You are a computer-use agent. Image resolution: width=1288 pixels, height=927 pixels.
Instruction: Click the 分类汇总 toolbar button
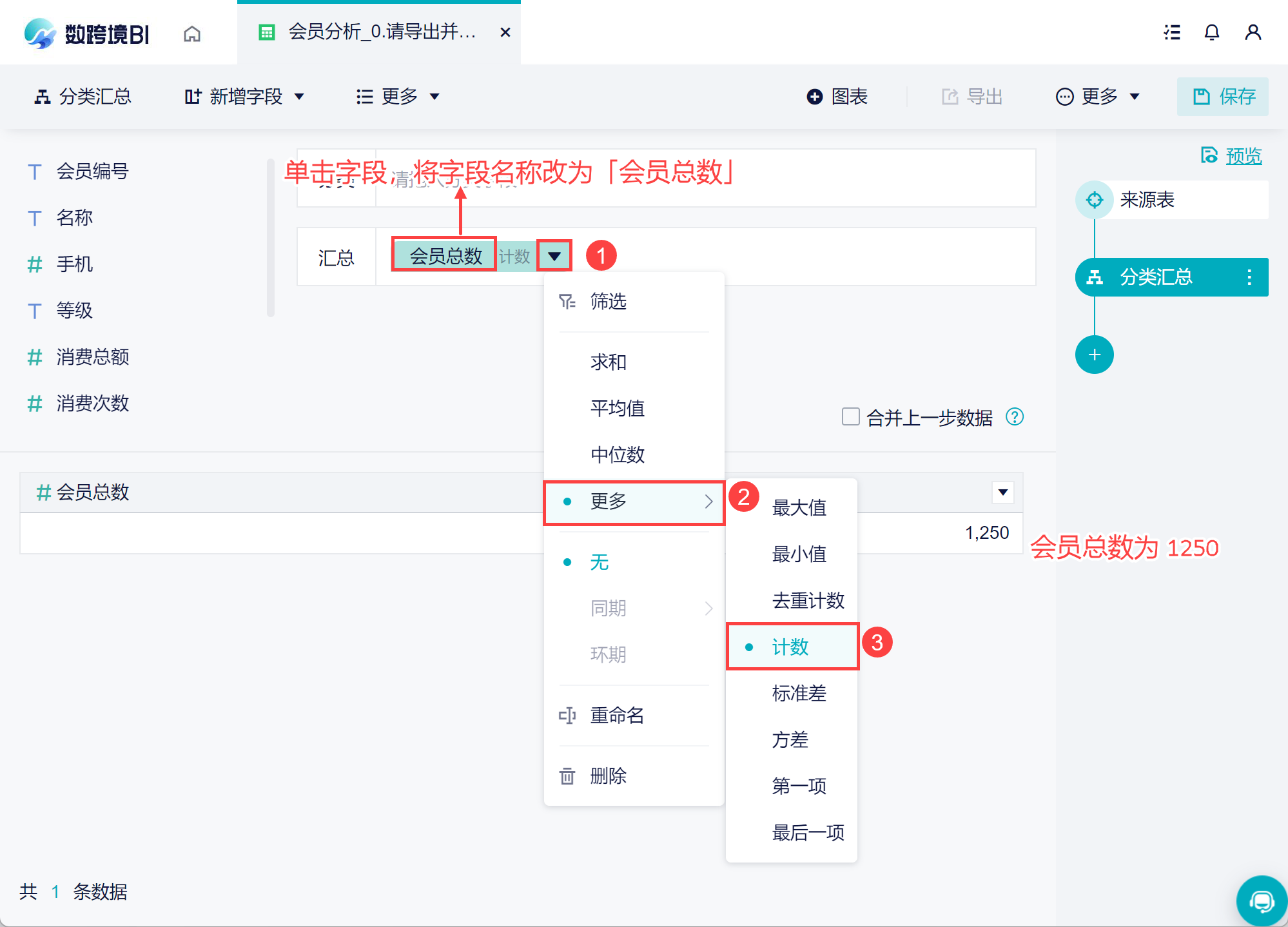tap(83, 97)
